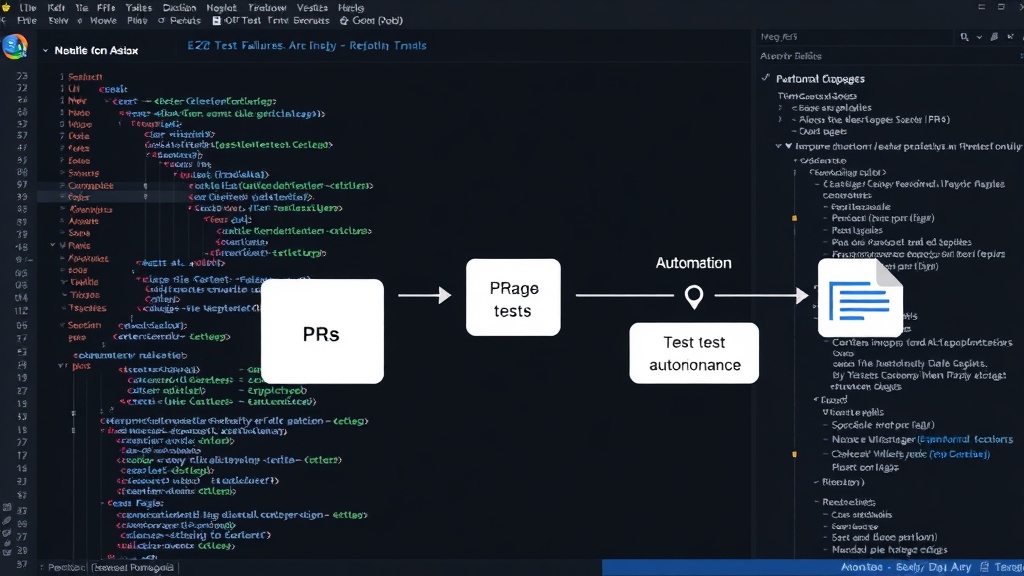Select 'Pest lgpiles' row in right tree

tap(857, 230)
